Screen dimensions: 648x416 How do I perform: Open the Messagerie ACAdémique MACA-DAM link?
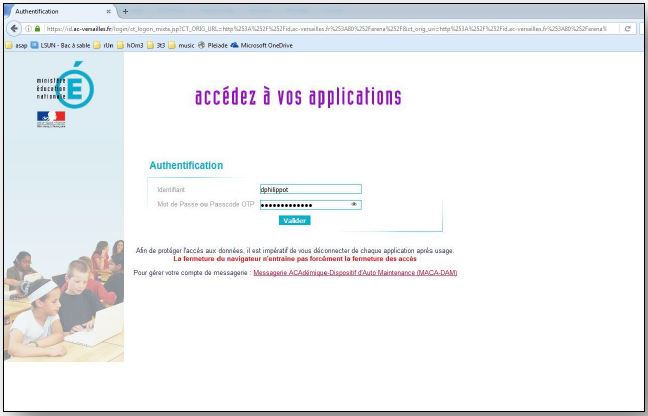coord(355,272)
